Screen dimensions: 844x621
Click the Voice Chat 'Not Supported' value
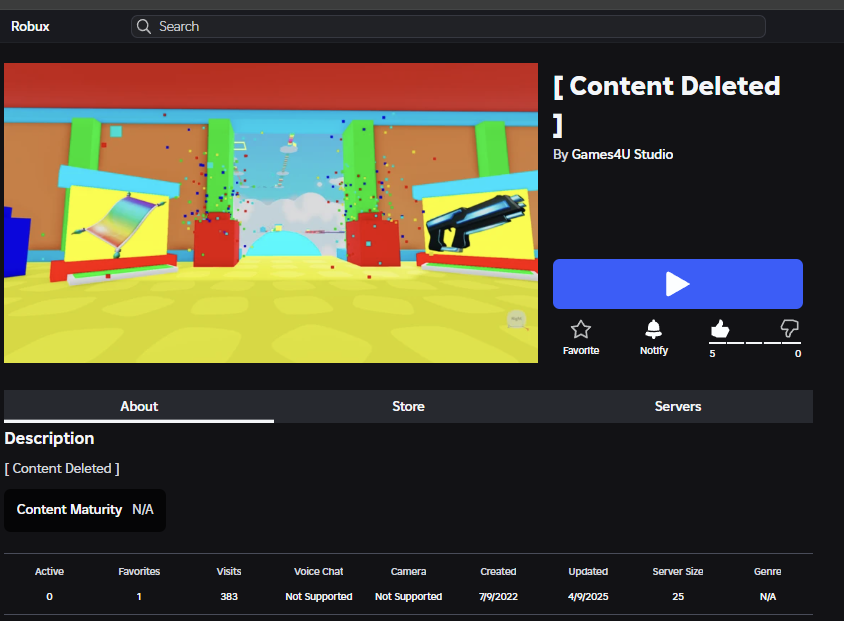[x=319, y=596]
